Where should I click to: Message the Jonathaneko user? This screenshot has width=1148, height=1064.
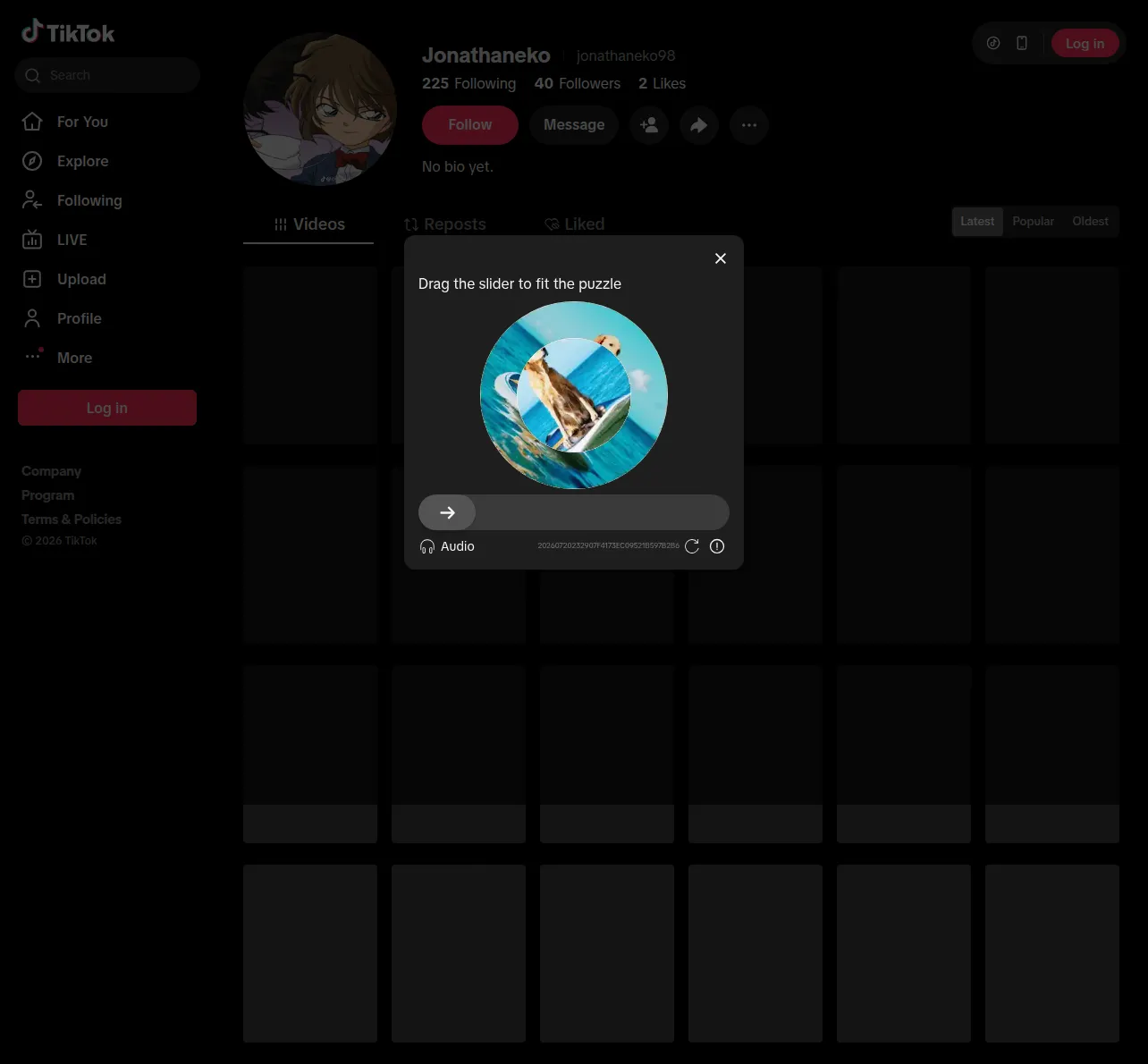pos(574,125)
